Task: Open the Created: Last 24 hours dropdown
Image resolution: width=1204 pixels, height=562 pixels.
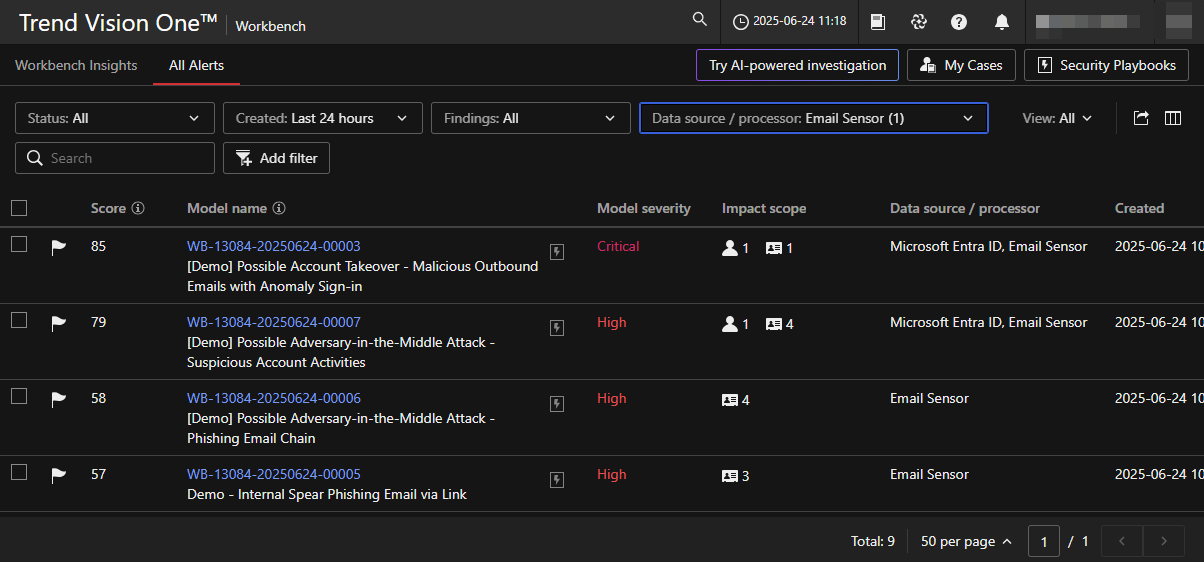Action: 322,118
